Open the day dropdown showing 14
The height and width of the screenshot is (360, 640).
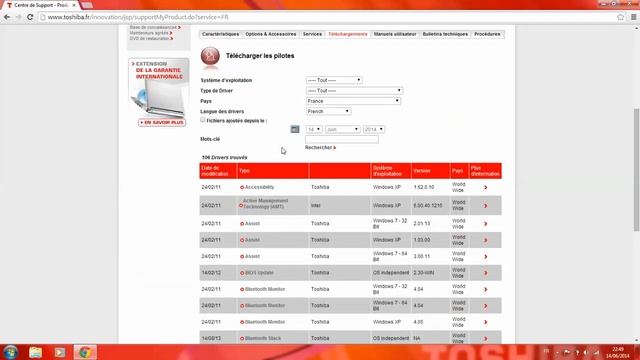313,129
